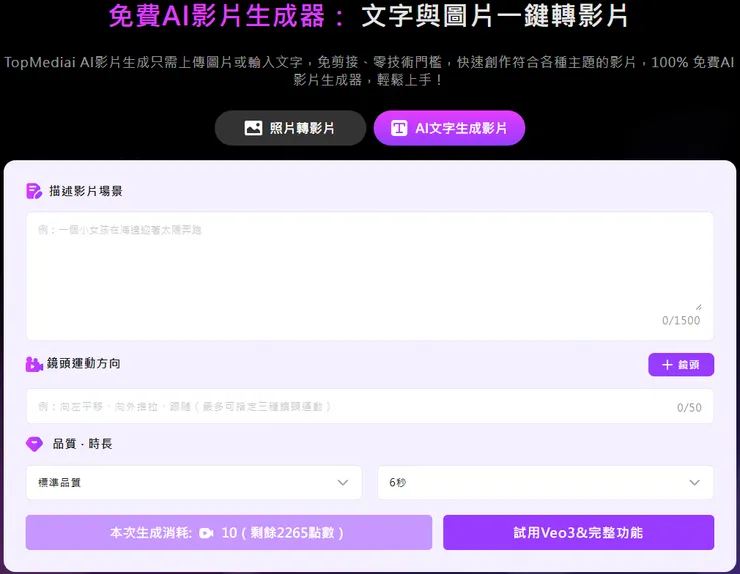This screenshot has width=740, height=574.
Task: Click the photo icon in 照片轉影片 tab
Action: (x=253, y=128)
